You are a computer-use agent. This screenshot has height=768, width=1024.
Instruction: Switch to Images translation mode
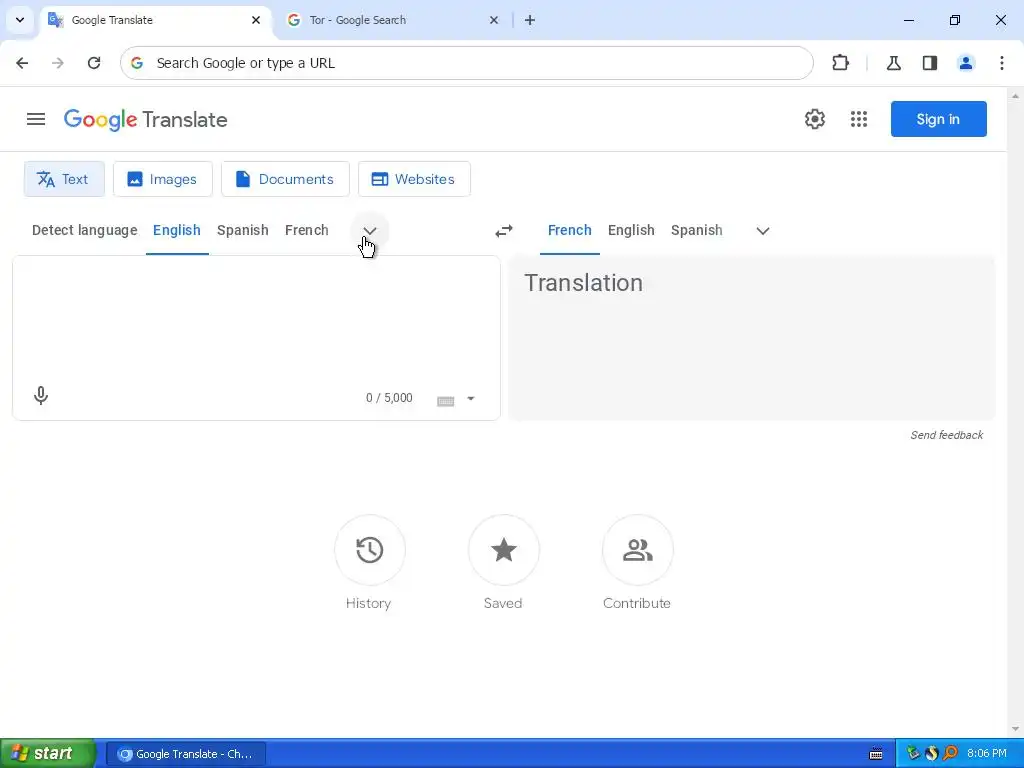click(163, 179)
